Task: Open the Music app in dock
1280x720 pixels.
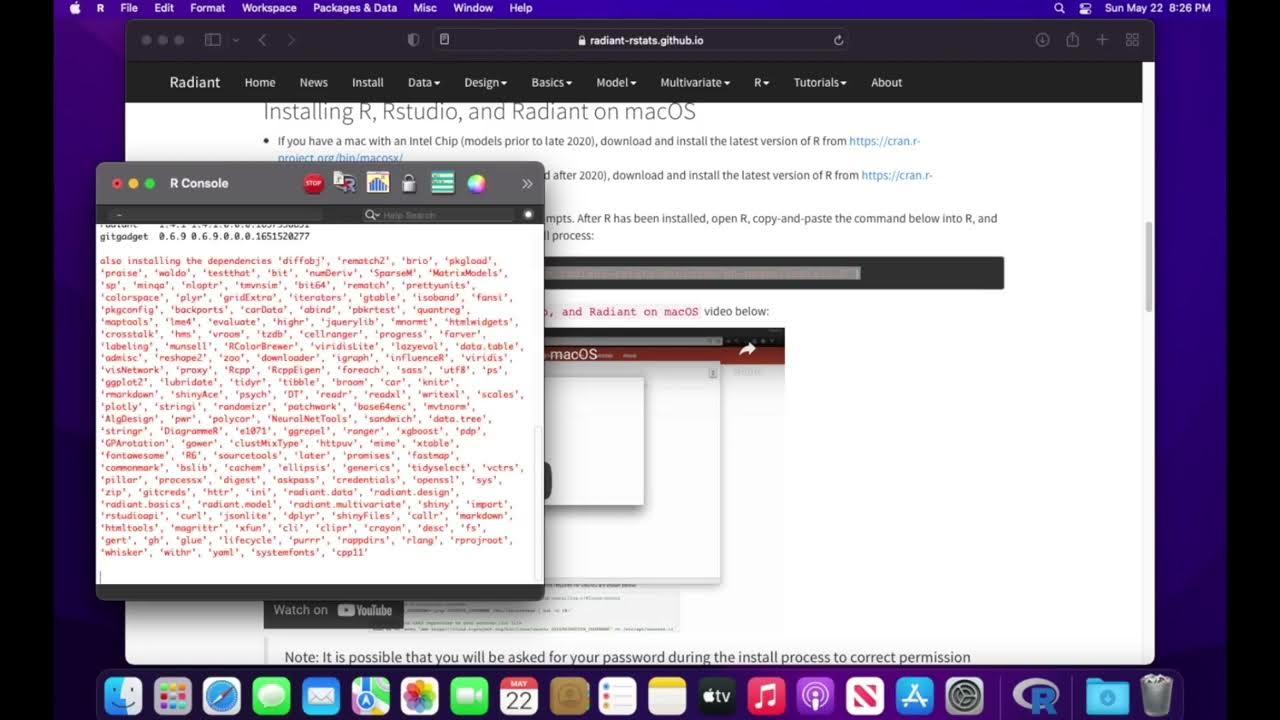Action: pos(766,696)
